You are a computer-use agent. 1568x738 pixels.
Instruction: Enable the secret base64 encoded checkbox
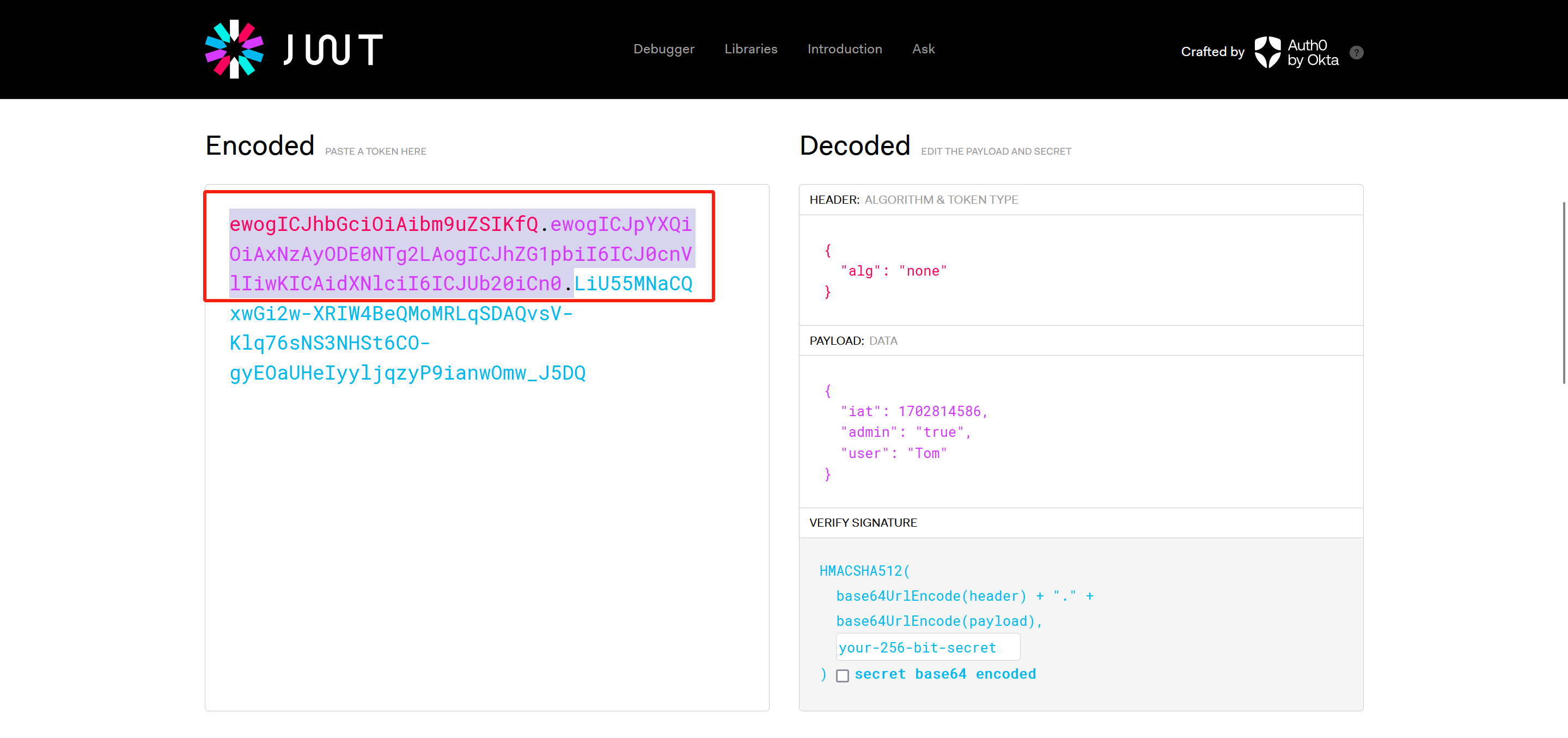point(842,675)
